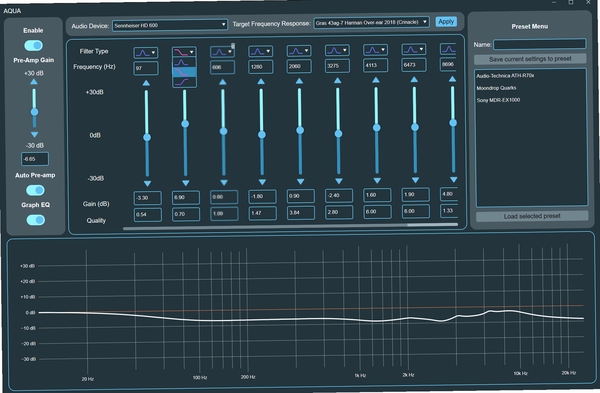This screenshot has width=600, height=393.
Task: Toggle the Graph EQ switch
Action: [x=36, y=220]
